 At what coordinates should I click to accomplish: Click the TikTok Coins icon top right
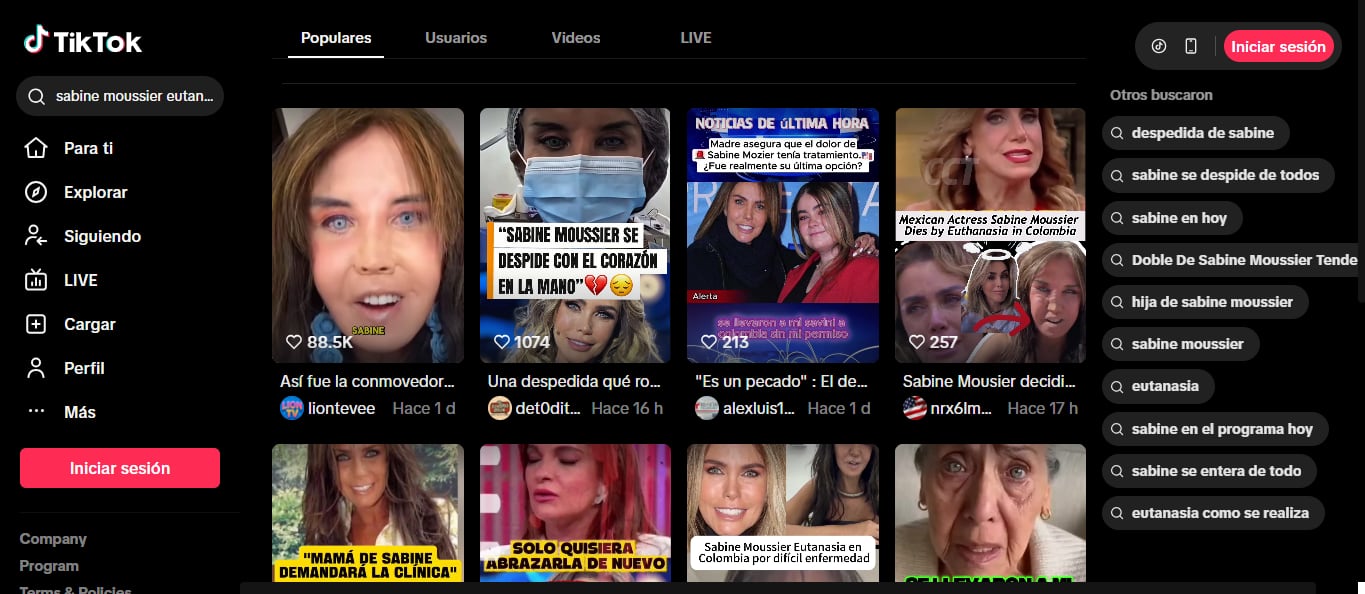[1159, 45]
